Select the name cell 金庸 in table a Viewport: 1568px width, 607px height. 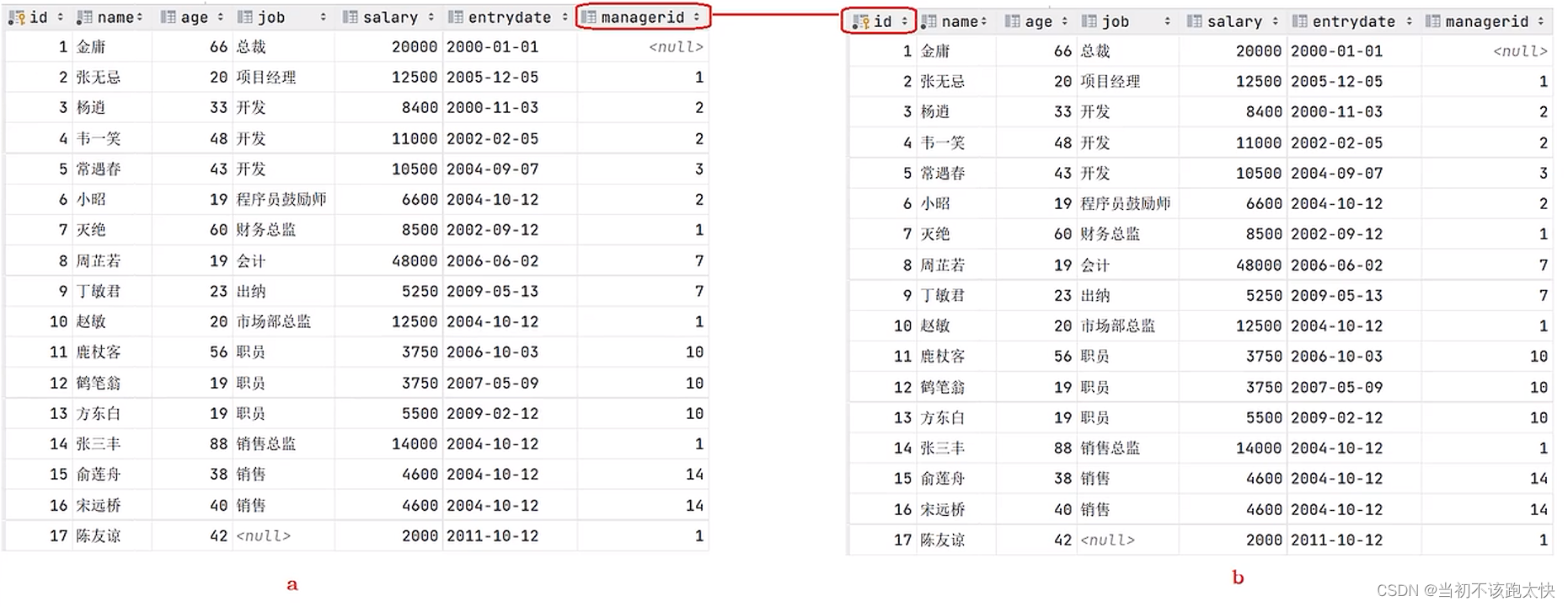point(90,47)
